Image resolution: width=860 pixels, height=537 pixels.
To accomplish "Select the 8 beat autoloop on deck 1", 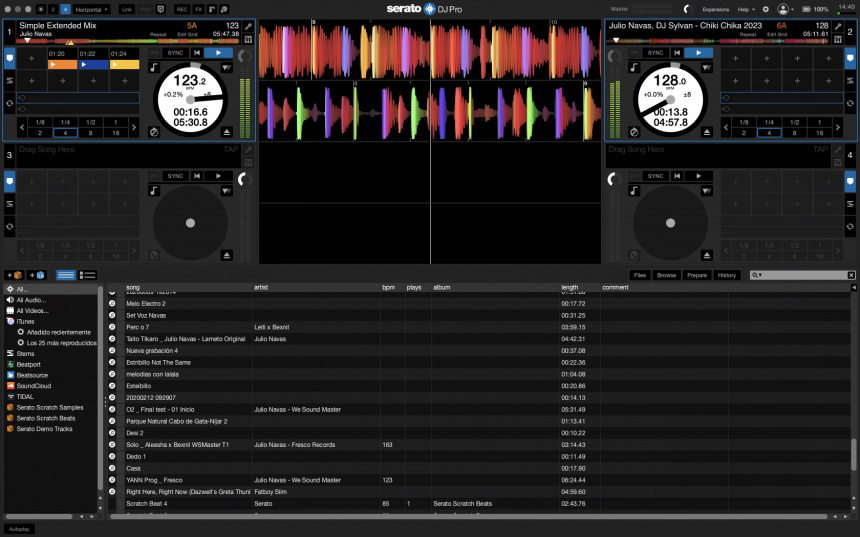I will (90, 133).
